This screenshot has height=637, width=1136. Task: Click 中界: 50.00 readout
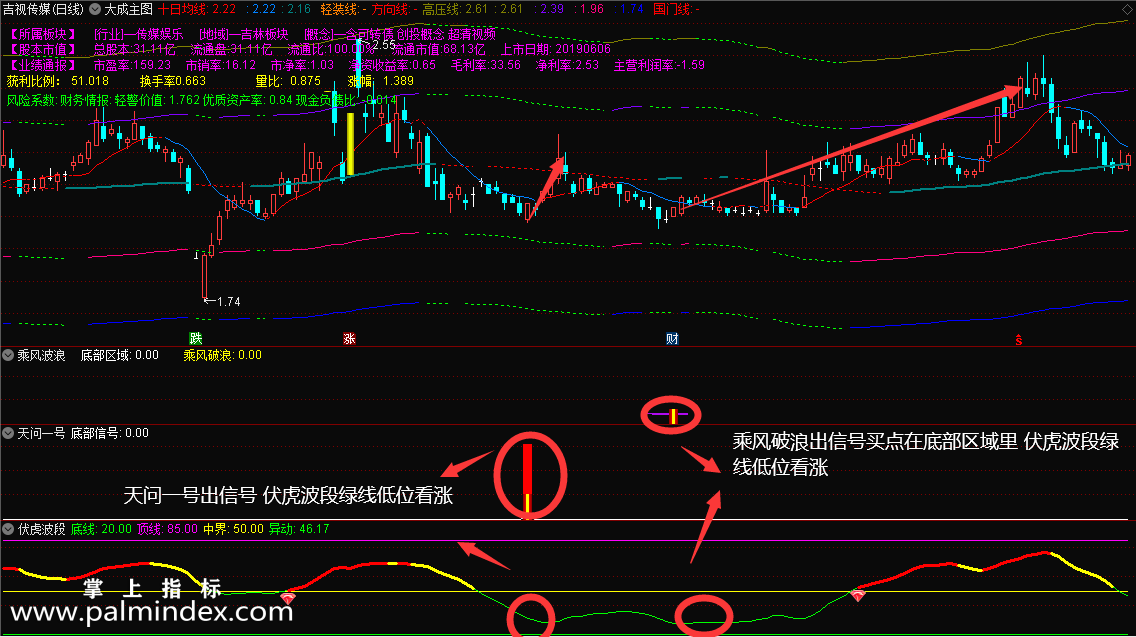tap(233, 529)
